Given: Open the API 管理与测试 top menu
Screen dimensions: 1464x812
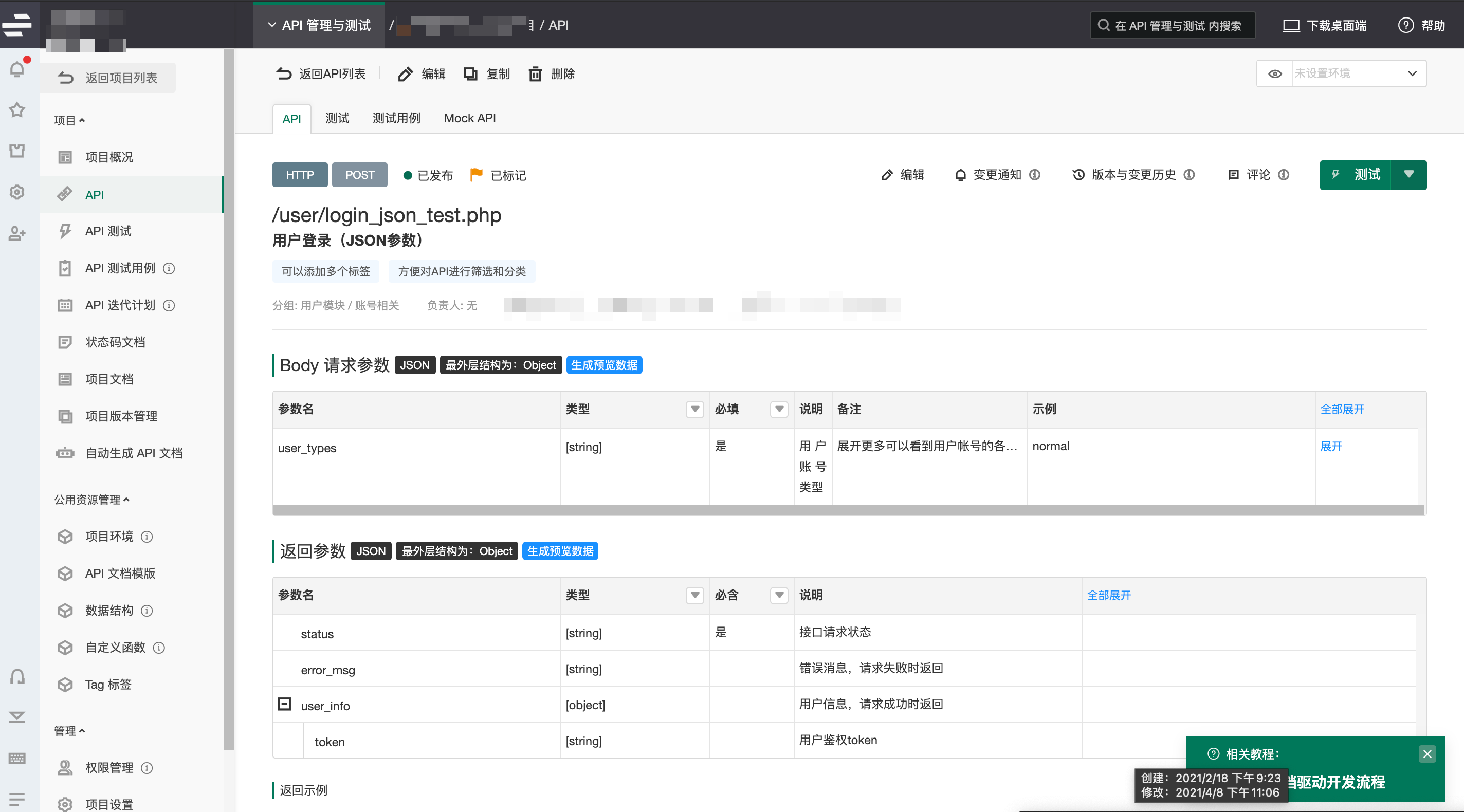Looking at the screenshot, I should [x=319, y=25].
